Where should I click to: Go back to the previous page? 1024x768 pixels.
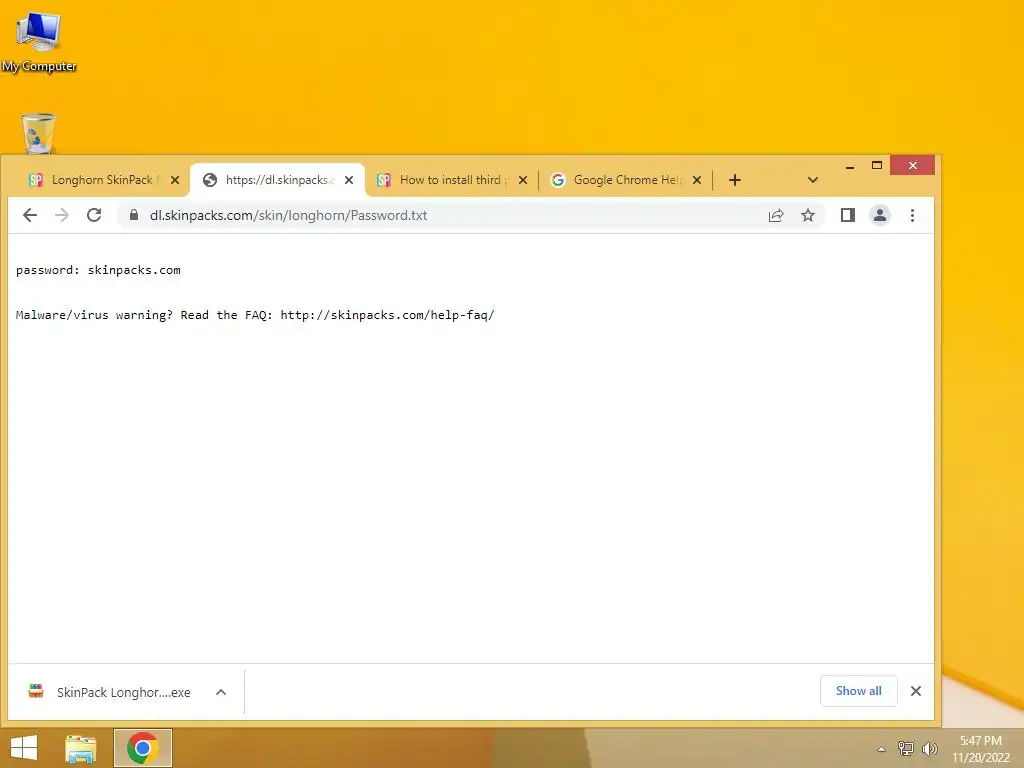coord(30,215)
